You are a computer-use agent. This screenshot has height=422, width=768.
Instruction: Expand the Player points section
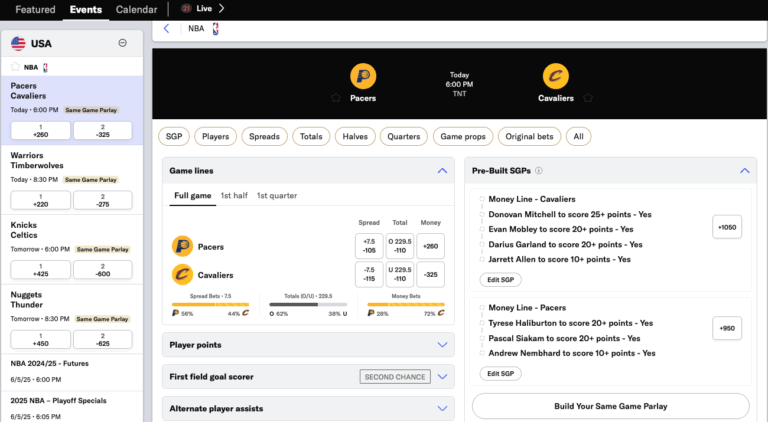(442, 345)
